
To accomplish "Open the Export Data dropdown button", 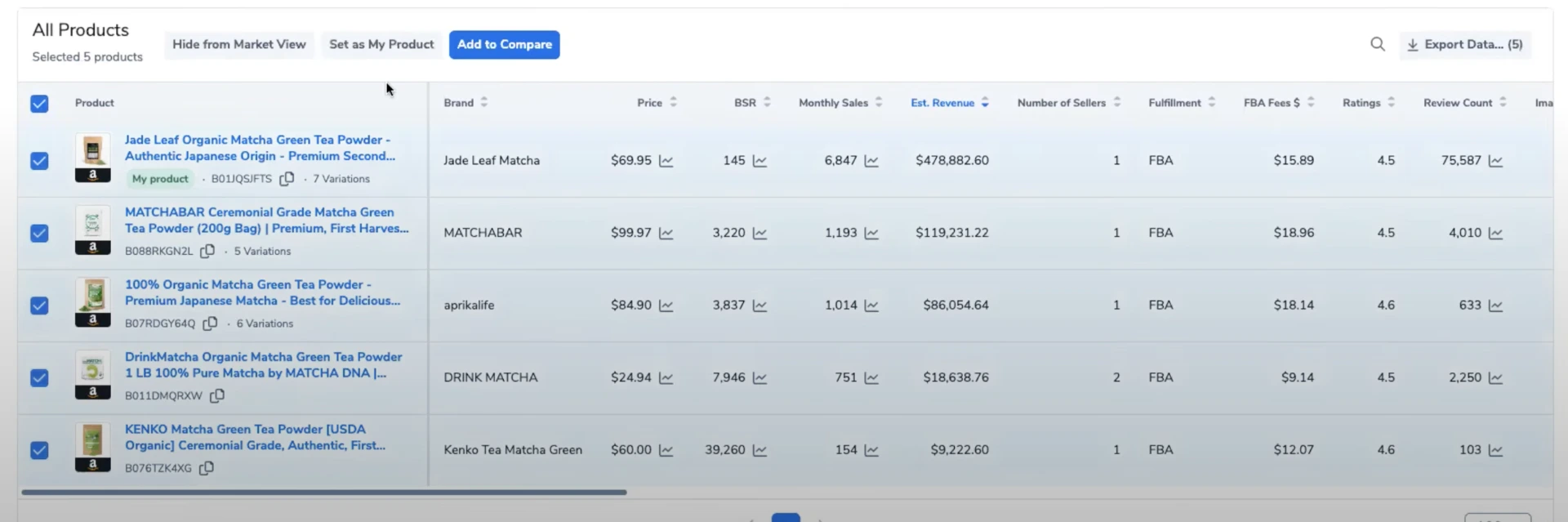I will 1464,45.
